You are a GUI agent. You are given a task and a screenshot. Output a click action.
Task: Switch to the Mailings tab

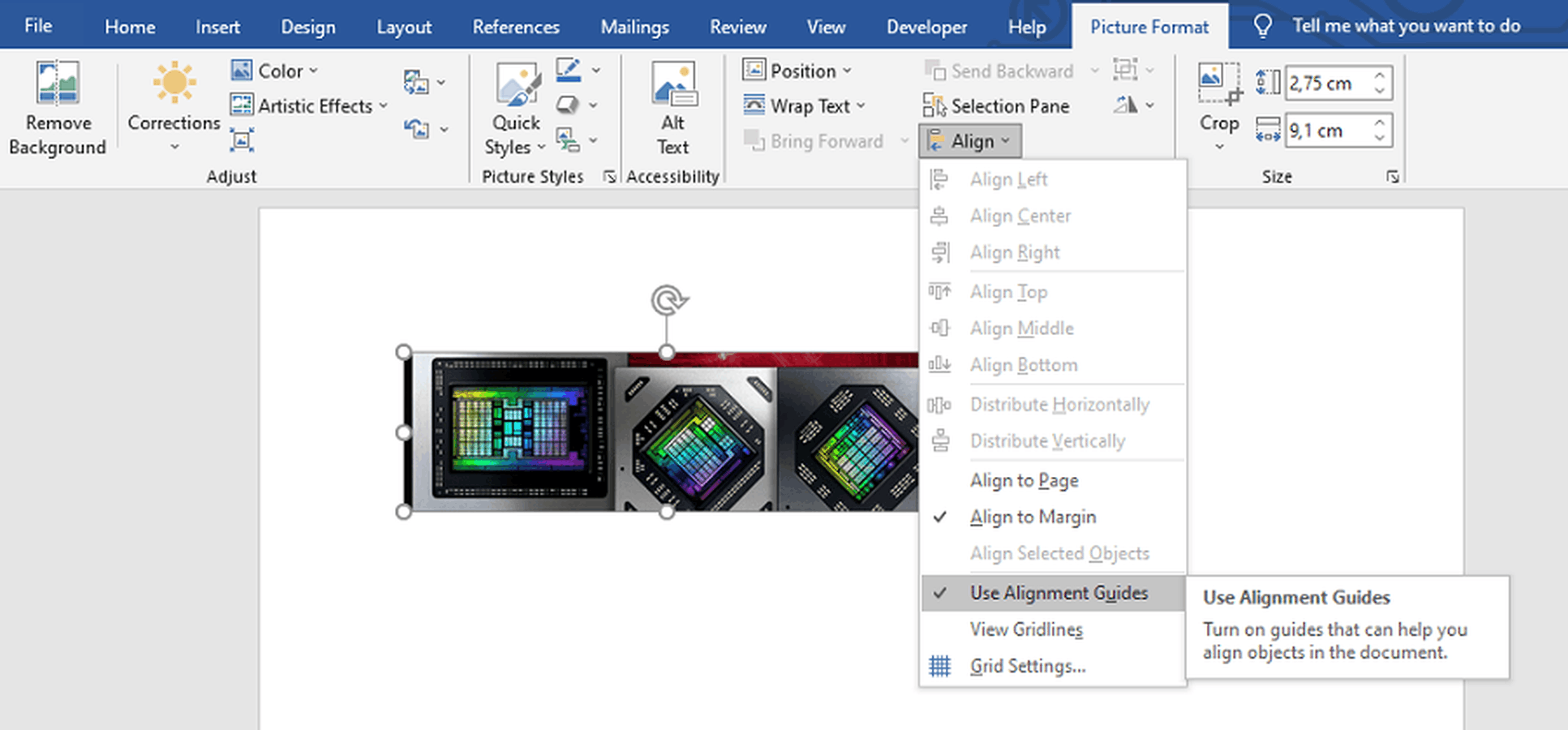[x=634, y=27]
